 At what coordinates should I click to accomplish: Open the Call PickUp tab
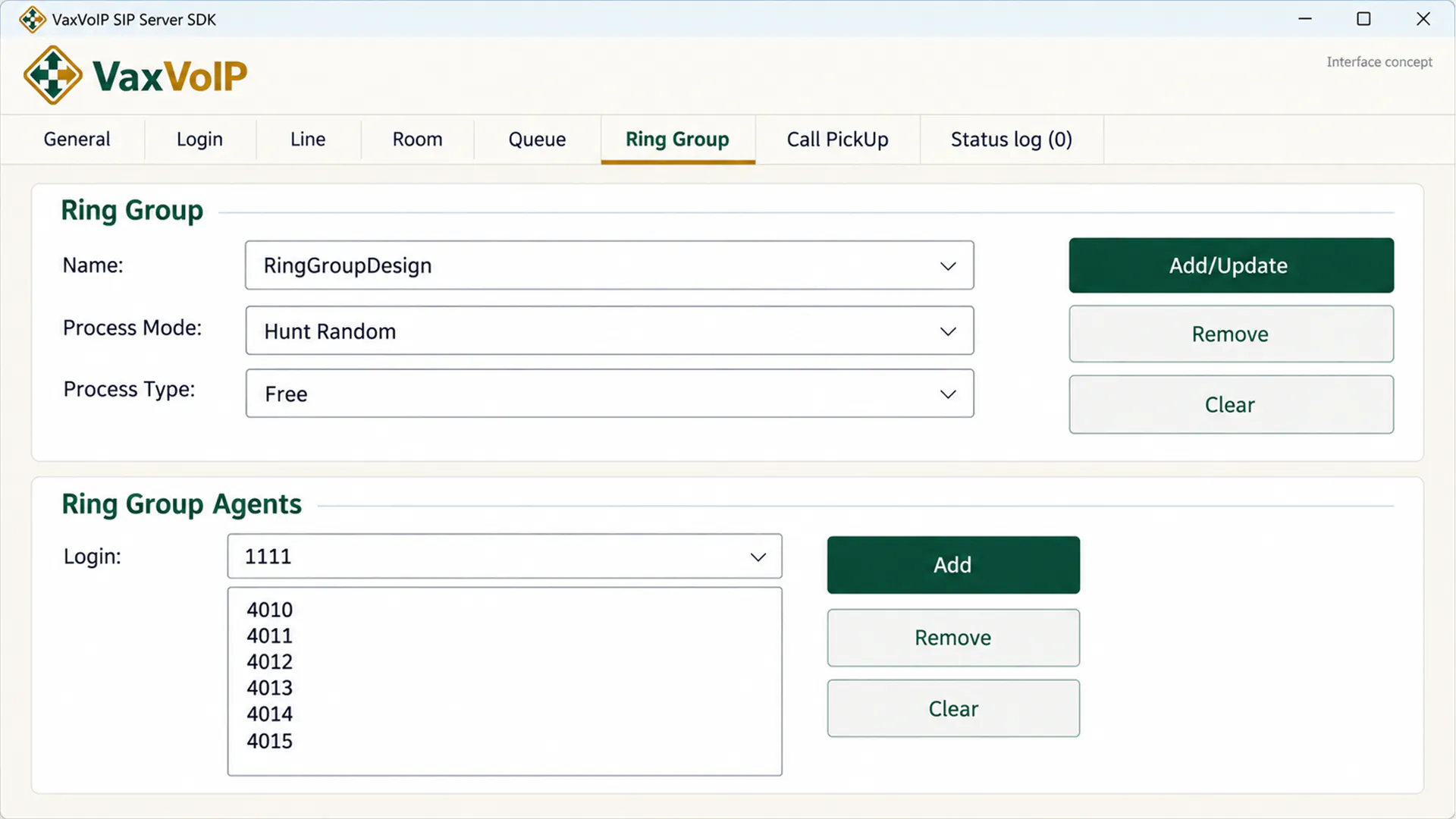[837, 140]
